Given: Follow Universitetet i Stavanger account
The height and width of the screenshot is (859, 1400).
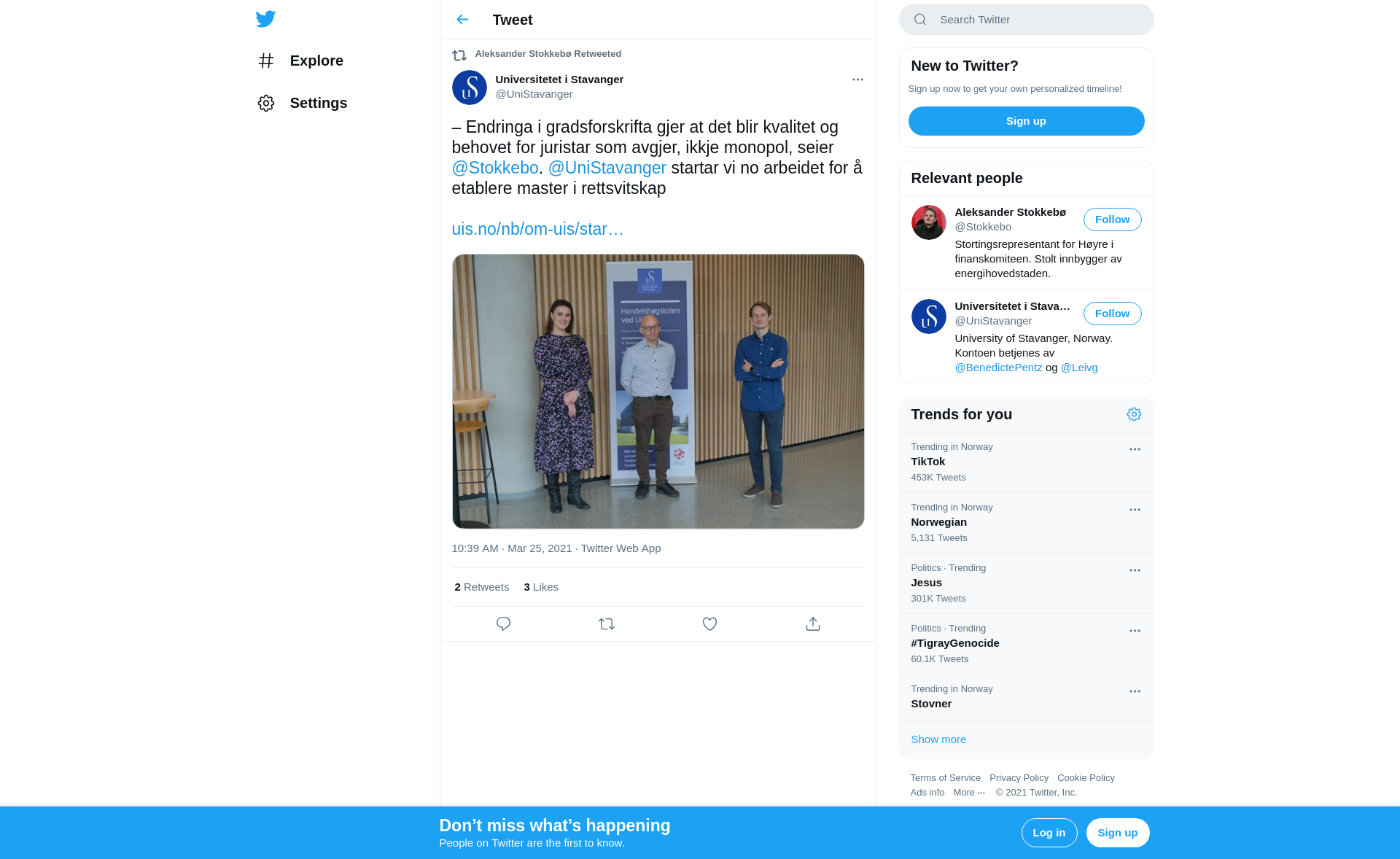Looking at the screenshot, I should pyautogui.click(x=1112, y=314).
